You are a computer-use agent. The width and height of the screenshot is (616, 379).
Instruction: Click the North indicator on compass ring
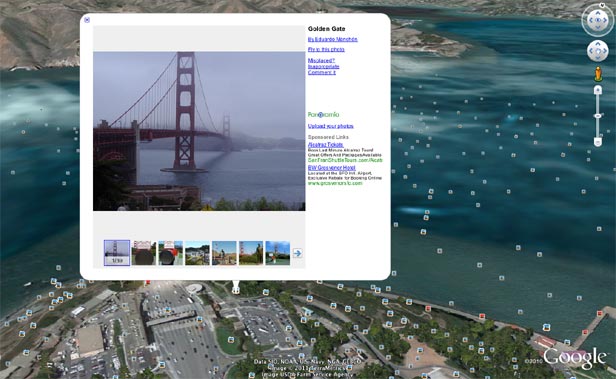coord(602,5)
